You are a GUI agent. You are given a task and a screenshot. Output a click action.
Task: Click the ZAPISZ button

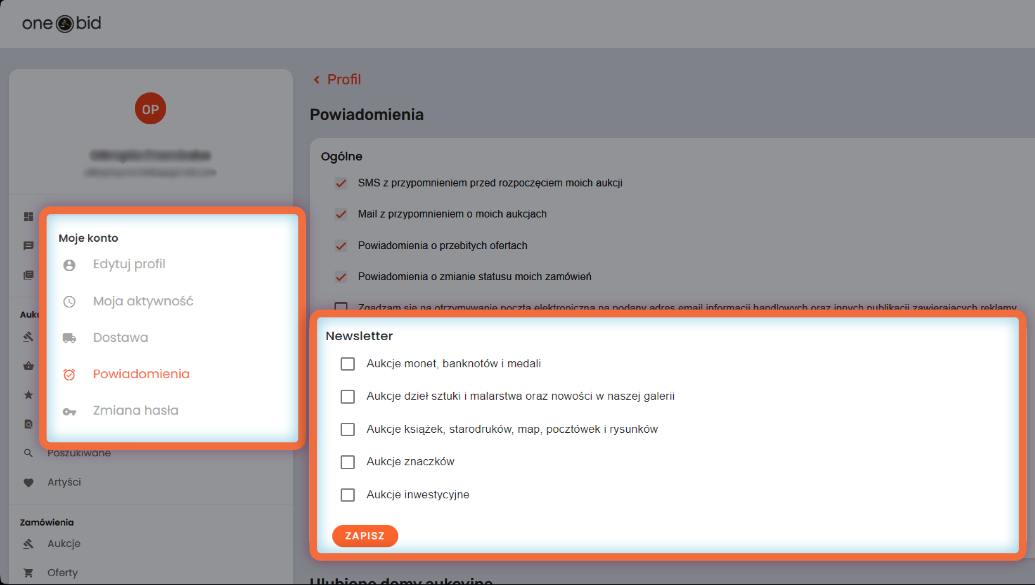[365, 535]
